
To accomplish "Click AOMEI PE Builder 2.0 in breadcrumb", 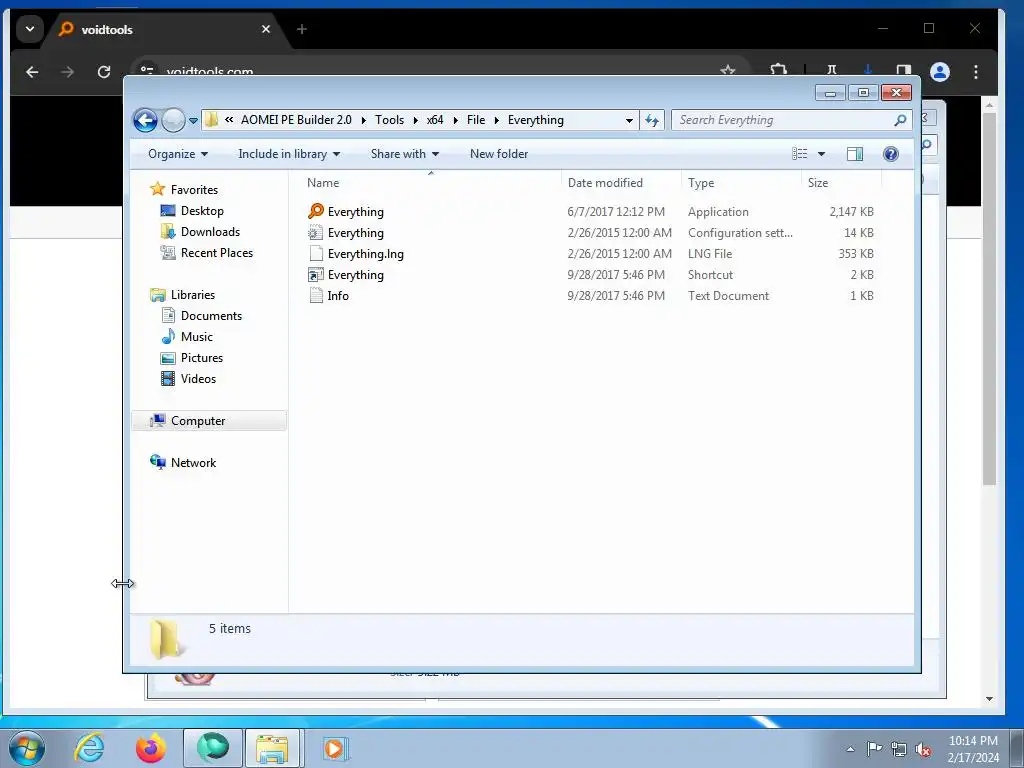I will point(296,120).
